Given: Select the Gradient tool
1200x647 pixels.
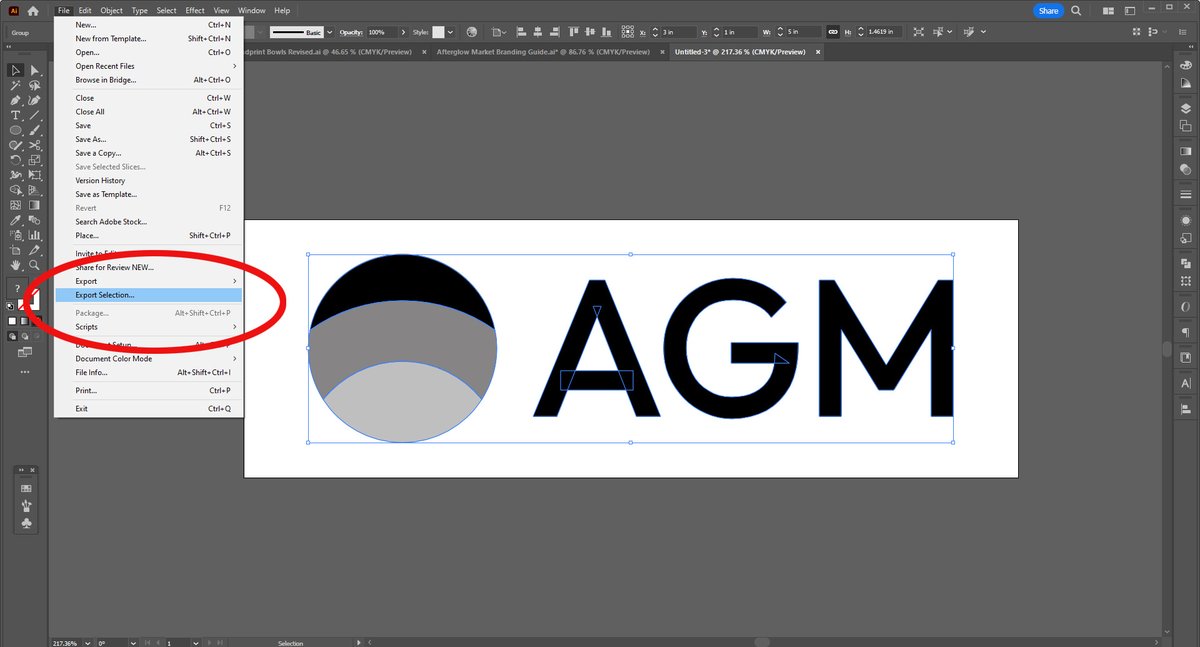Looking at the screenshot, I should [x=34, y=205].
